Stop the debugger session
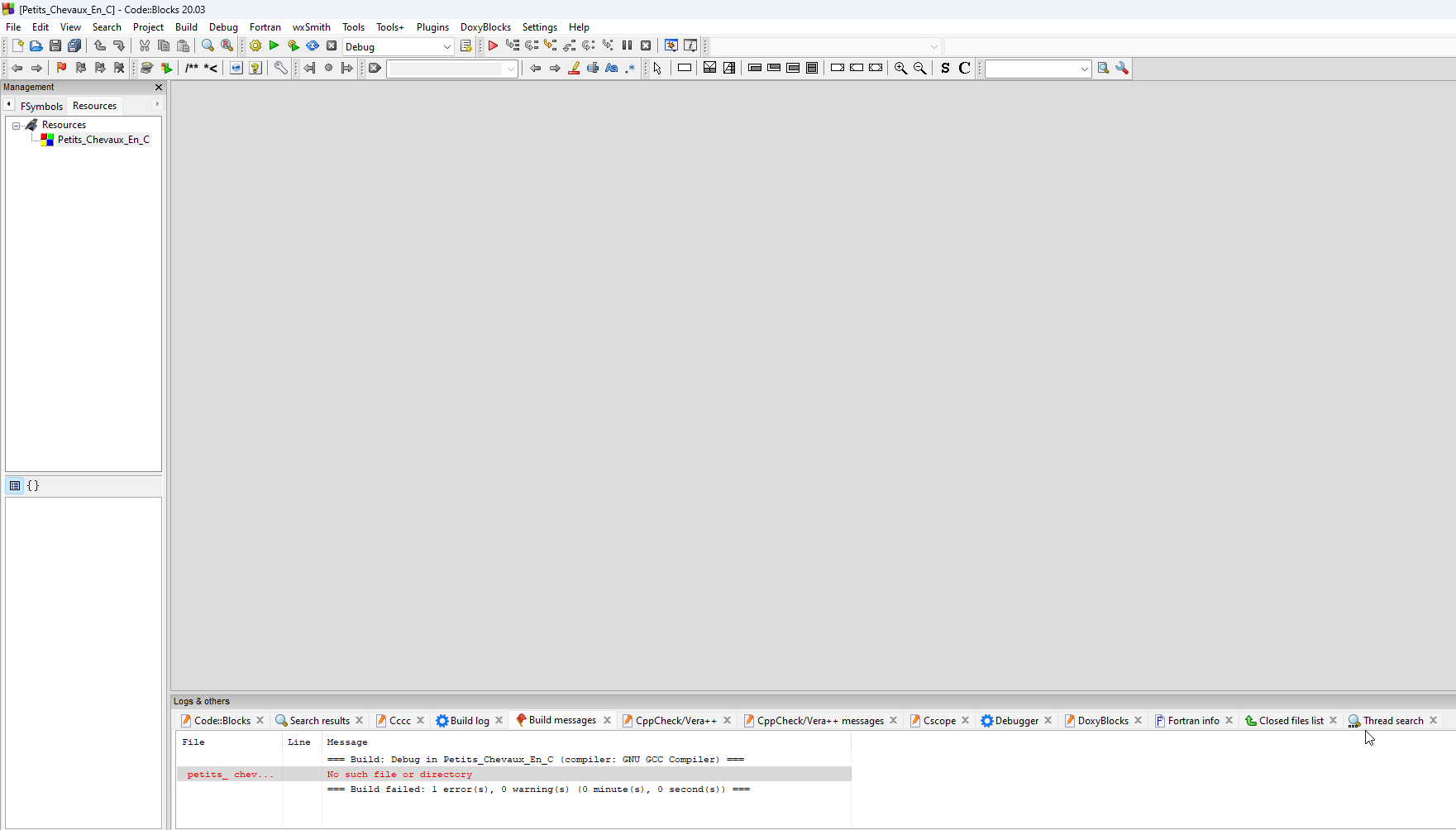1456x830 pixels. (x=646, y=45)
